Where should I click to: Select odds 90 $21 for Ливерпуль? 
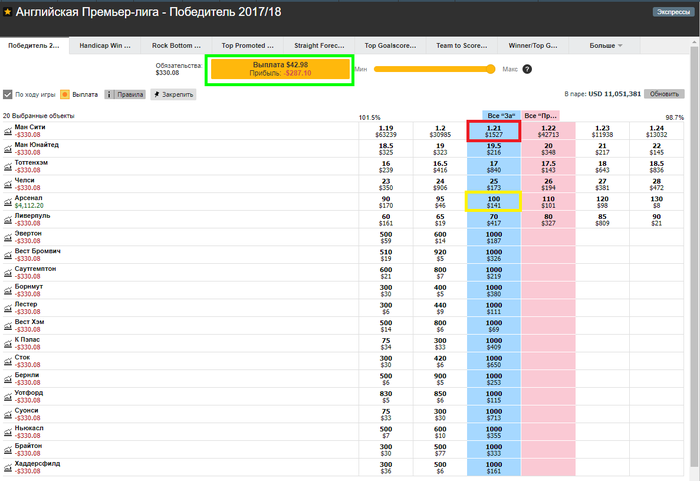tap(656, 219)
